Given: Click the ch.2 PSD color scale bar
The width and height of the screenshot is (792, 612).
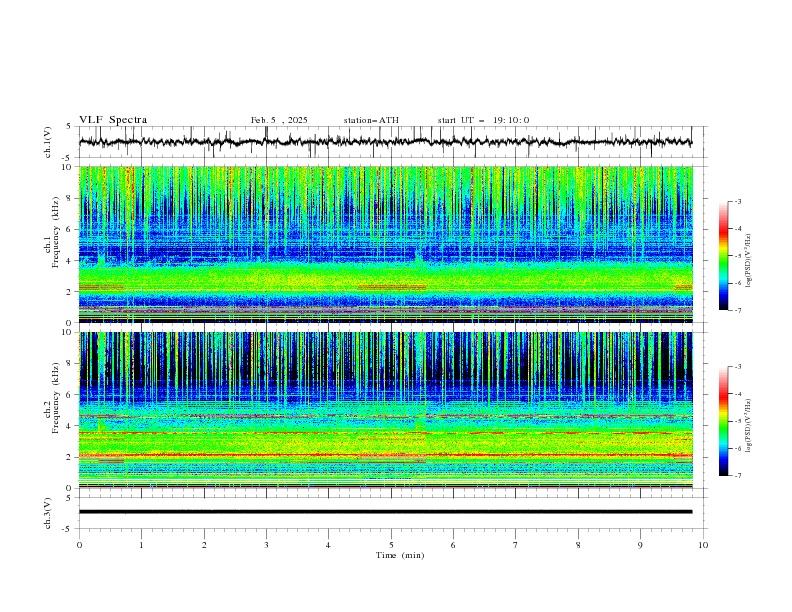Looking at the screenshot, I should point(723,421).
